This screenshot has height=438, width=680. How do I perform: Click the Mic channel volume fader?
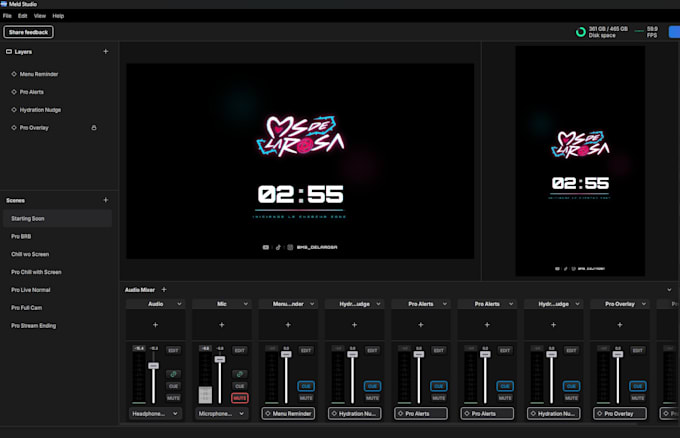click(x=220, y=359)
